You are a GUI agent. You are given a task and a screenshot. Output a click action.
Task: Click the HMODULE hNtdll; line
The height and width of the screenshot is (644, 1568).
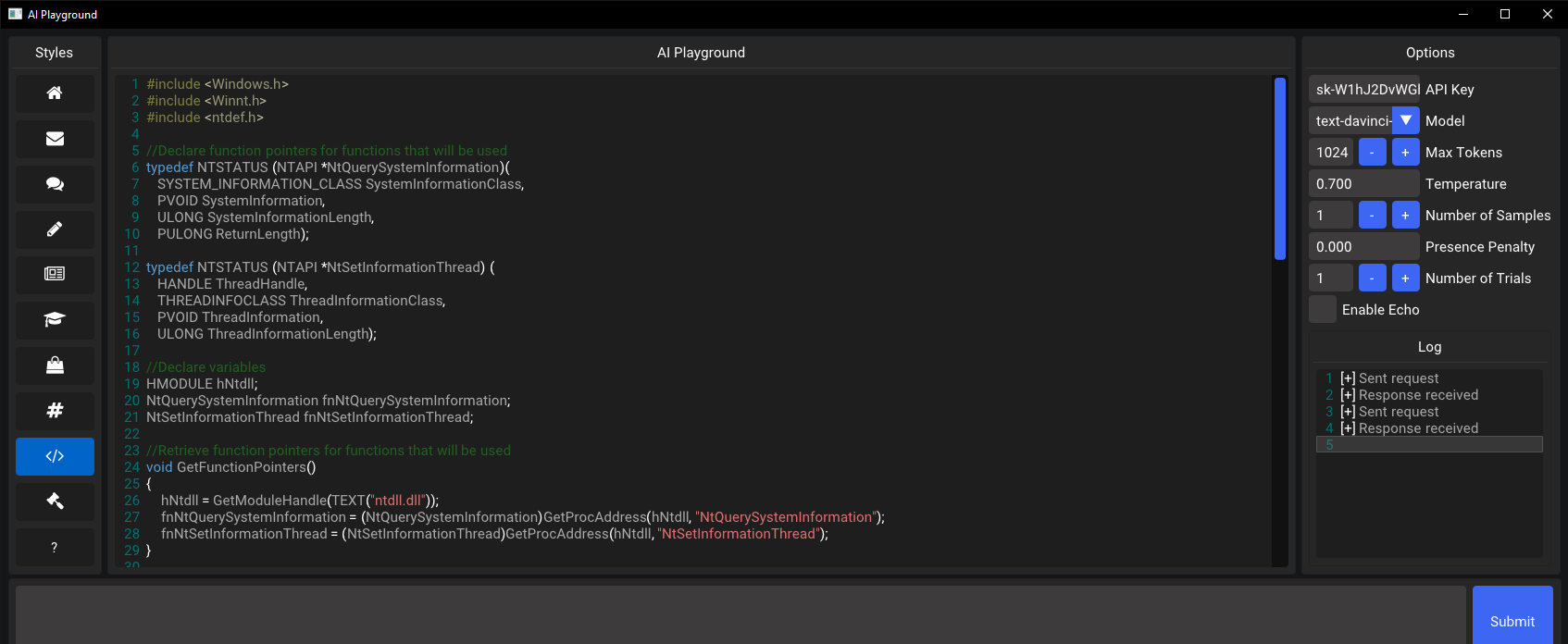(202, 384)
